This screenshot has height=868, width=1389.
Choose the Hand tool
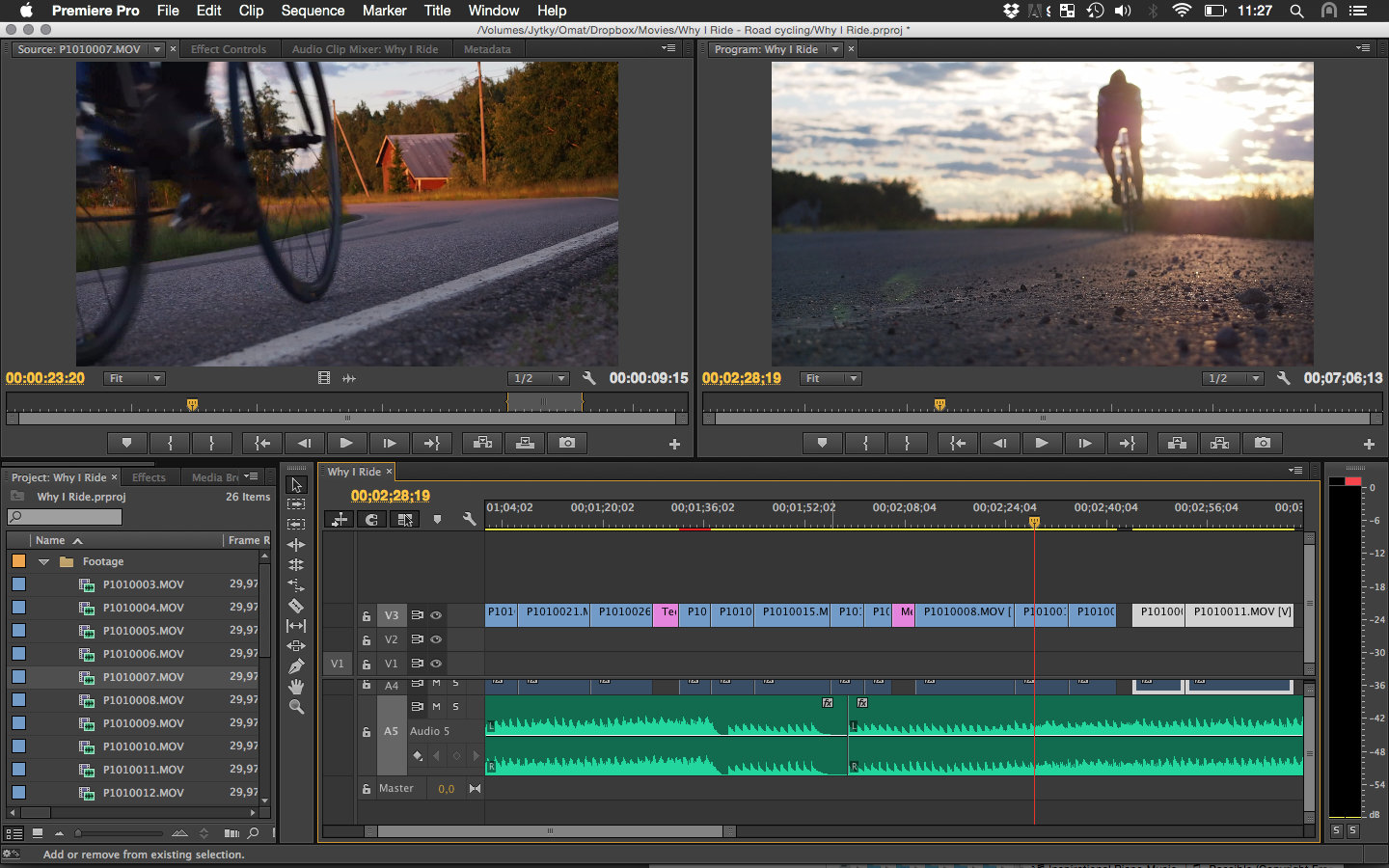pyautogui.click(x=296, y=687)
